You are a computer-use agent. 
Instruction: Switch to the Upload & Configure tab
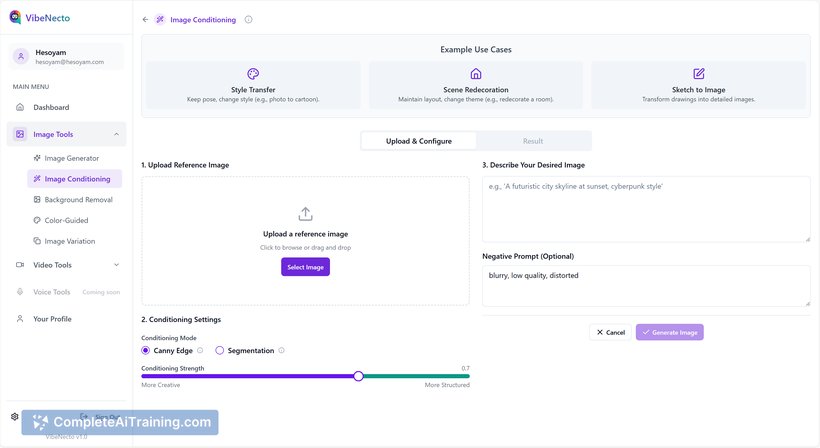[419, 141]
